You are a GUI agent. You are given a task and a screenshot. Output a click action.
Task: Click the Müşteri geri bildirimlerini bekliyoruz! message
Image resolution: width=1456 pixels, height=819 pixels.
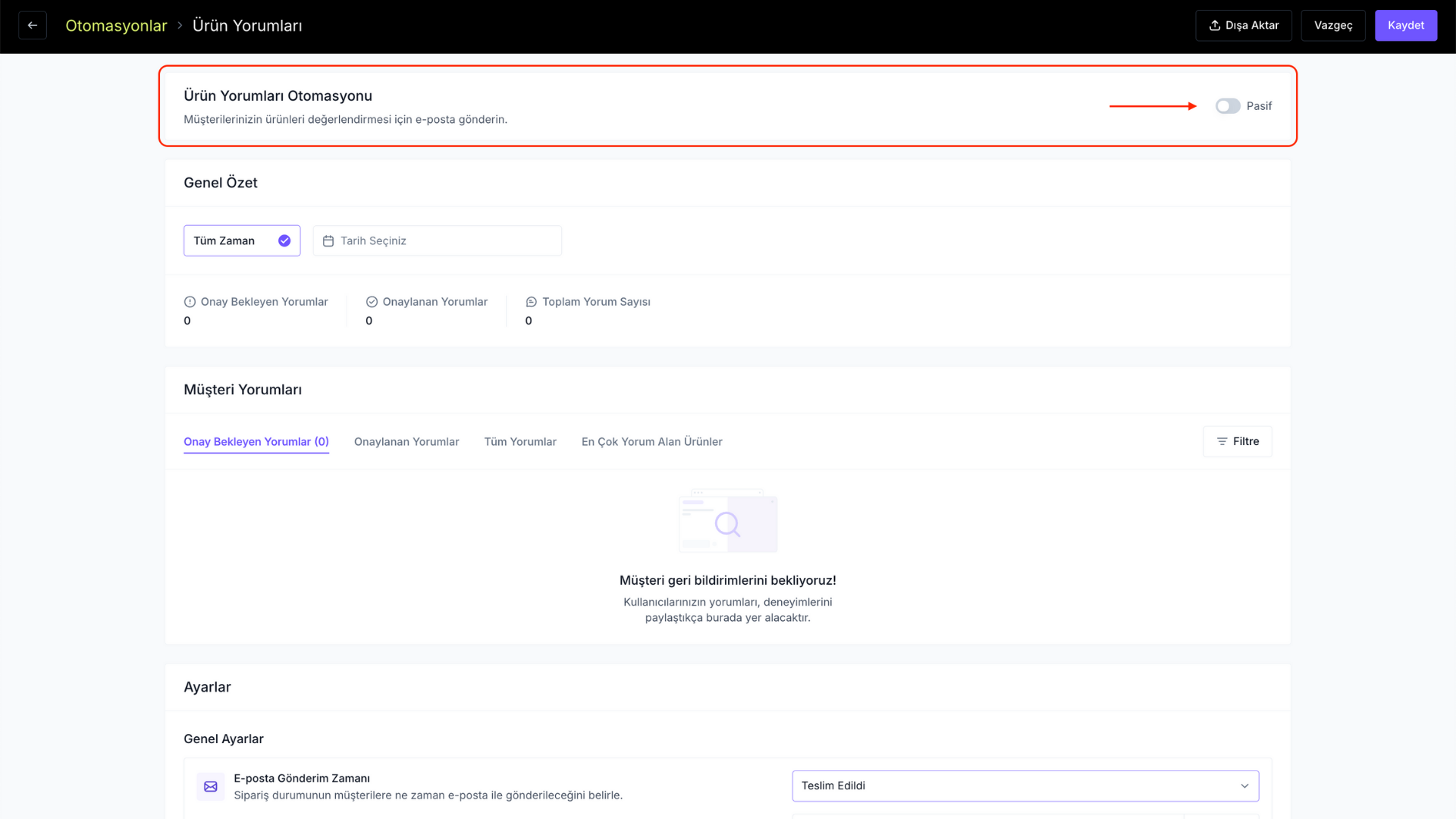[x=728, y=581]
